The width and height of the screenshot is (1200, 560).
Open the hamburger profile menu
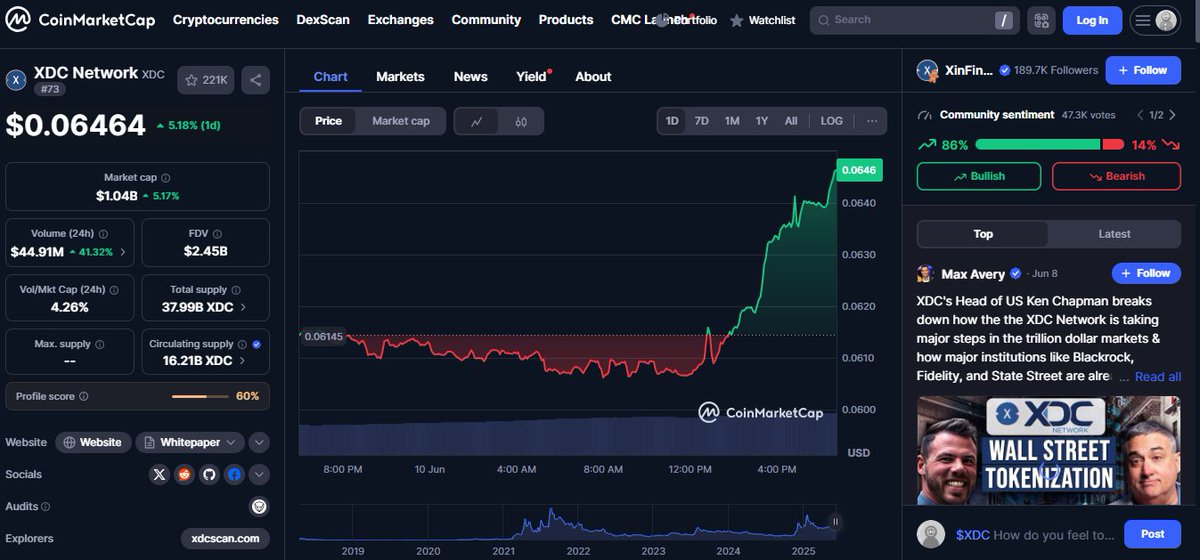coord(1155,20)
